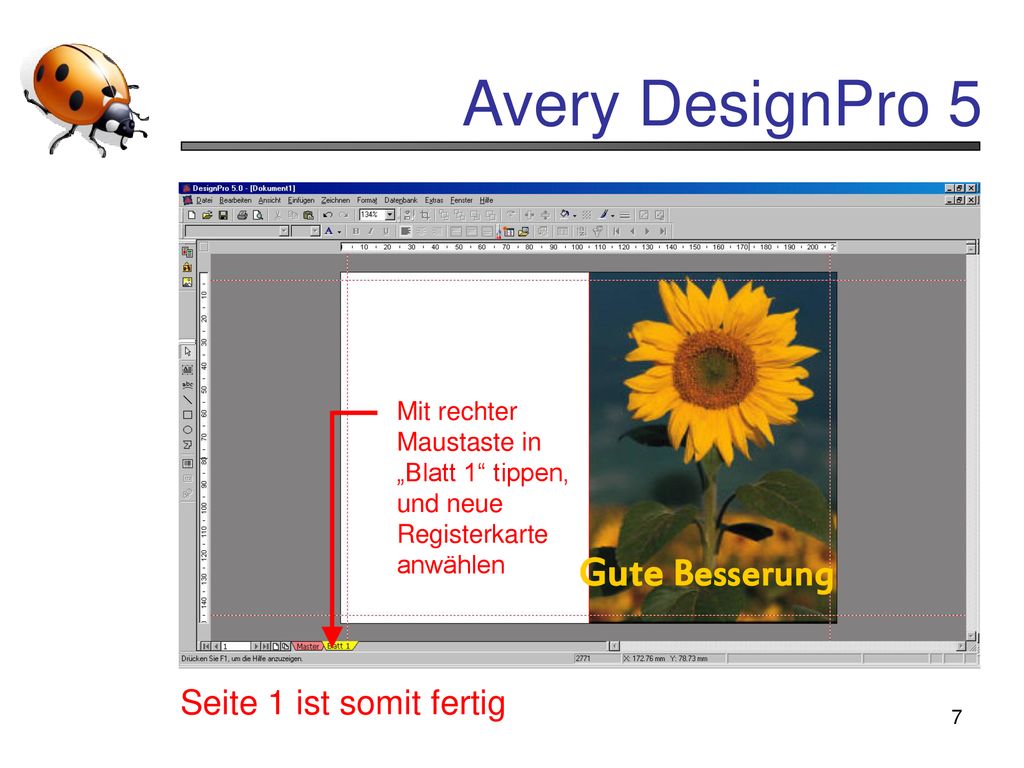The width and height of the screenshot is (1024, 768).
Task: Click the "Gute Besserung" text on the card
Action: (x=707, y=574)
